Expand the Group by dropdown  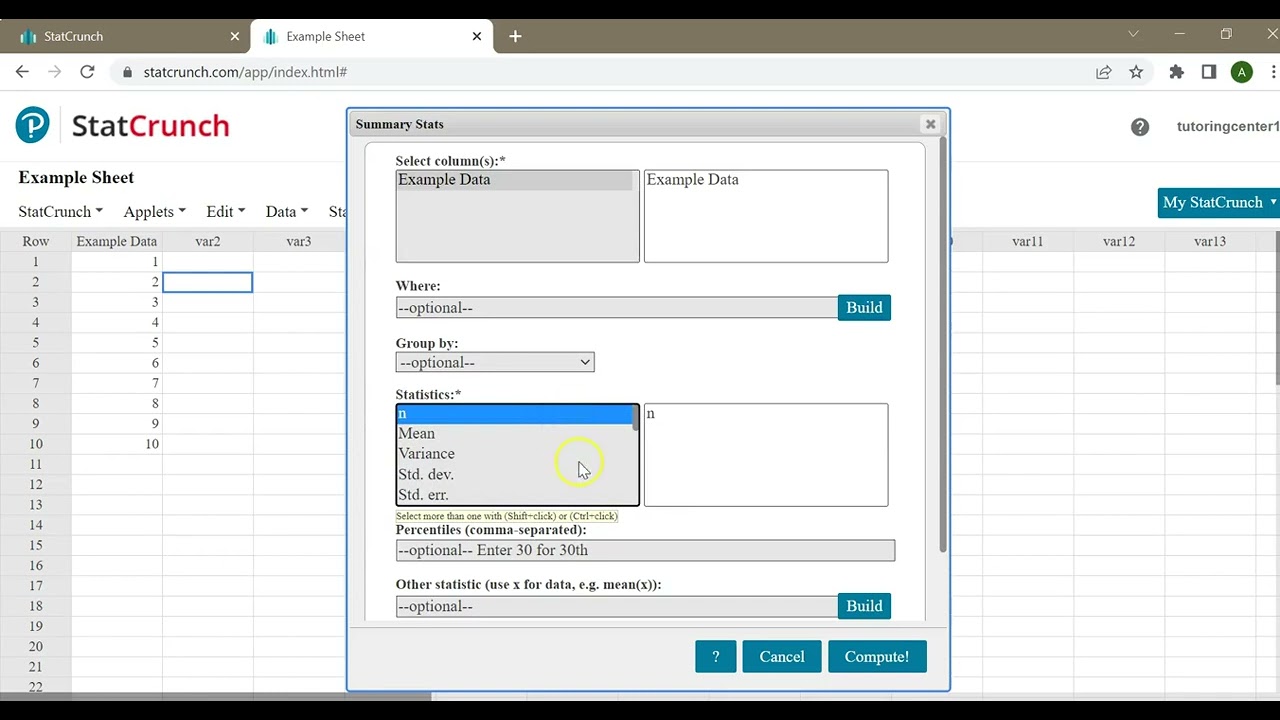point(495,362)
